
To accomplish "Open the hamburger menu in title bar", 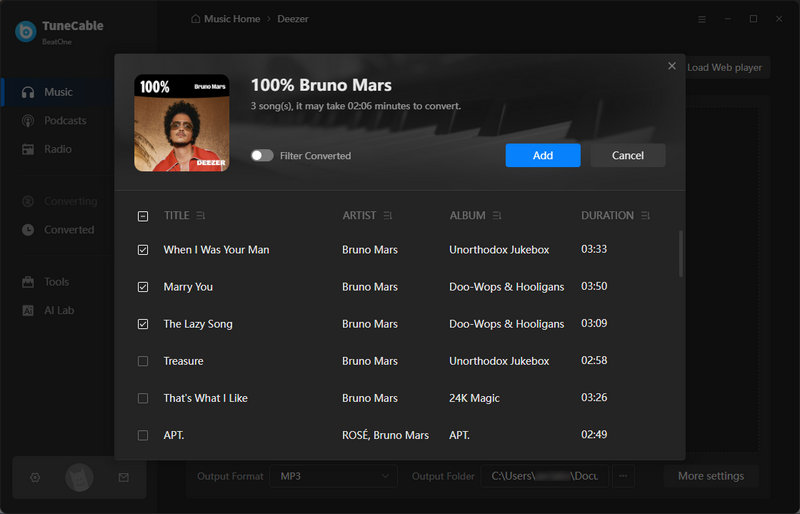I will click(702, 19).
